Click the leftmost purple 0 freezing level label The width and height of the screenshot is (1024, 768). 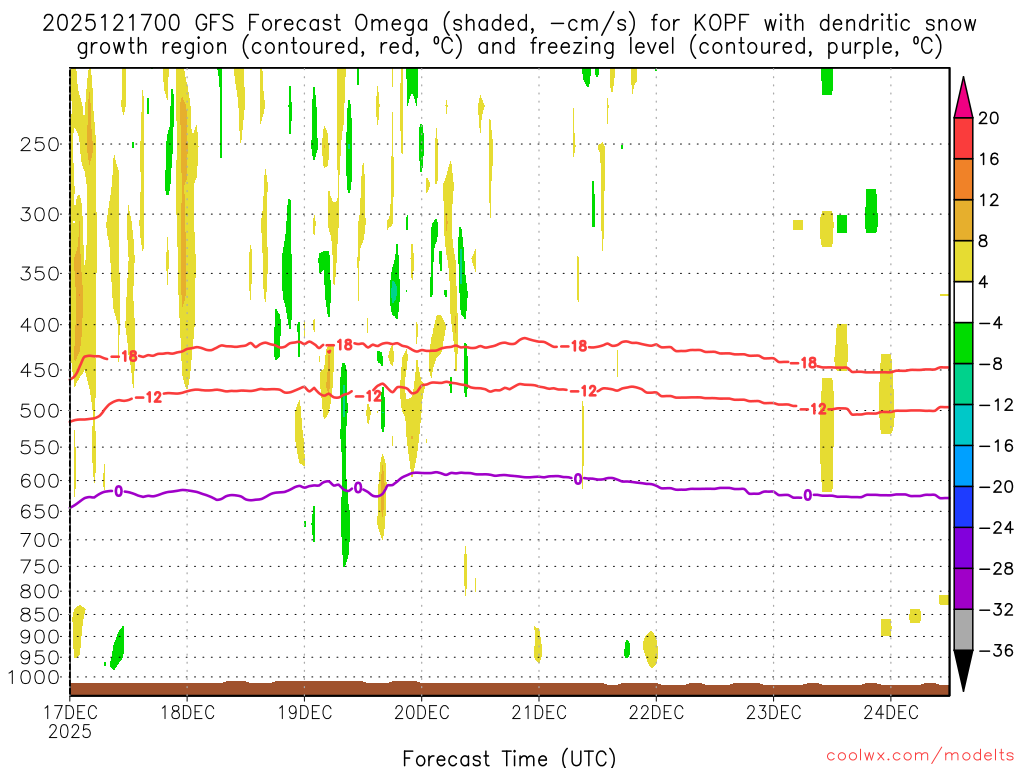click(x=118, y=491)
